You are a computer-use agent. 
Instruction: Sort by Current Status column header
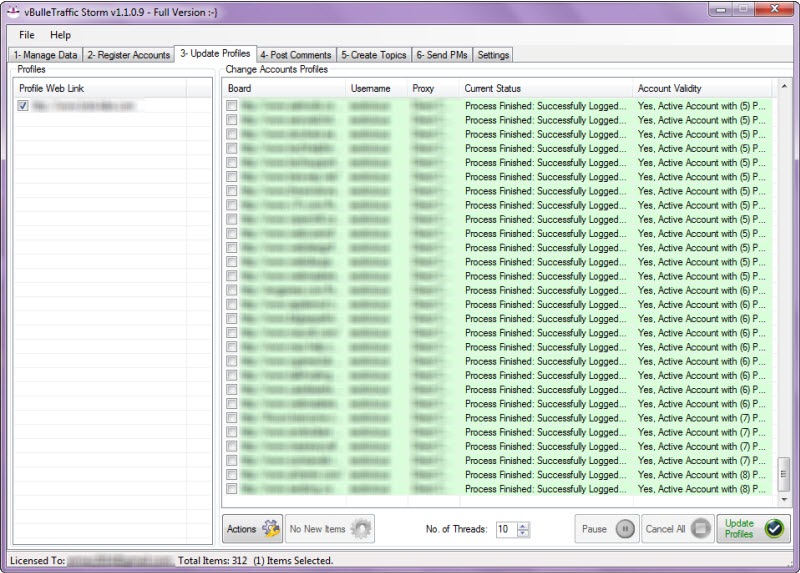[x=545, y=89]
